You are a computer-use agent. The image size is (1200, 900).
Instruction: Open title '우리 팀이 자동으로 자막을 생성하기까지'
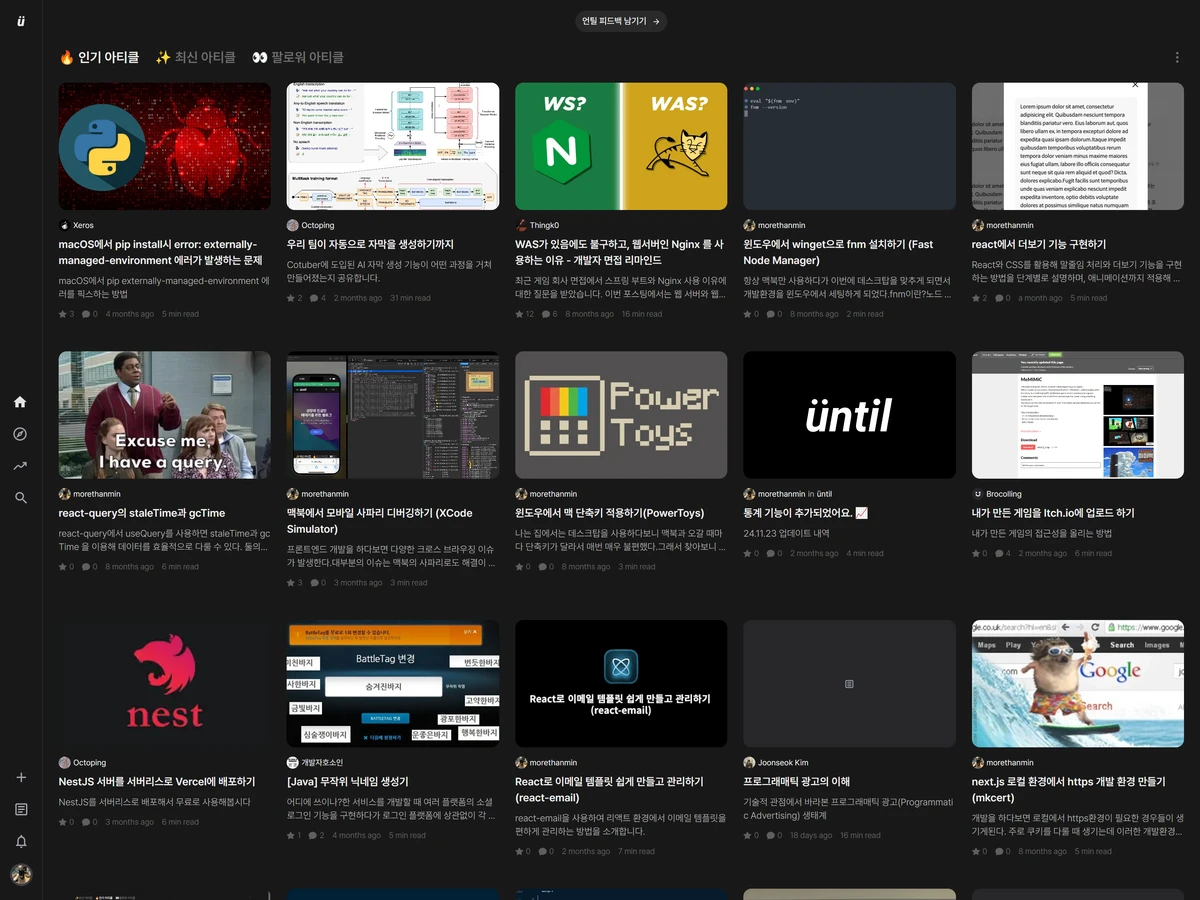(370, 244)
